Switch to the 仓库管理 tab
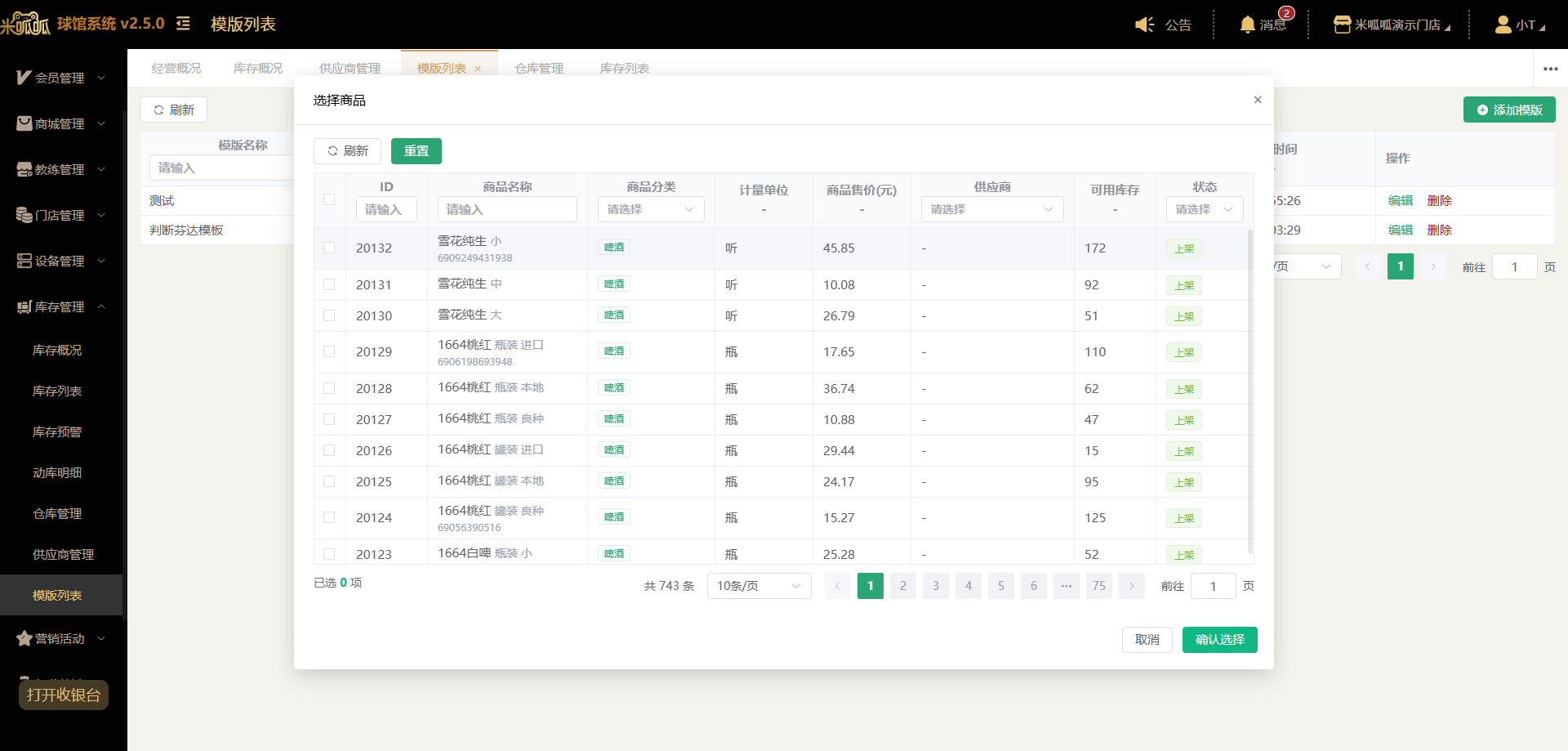 point(539,69)
